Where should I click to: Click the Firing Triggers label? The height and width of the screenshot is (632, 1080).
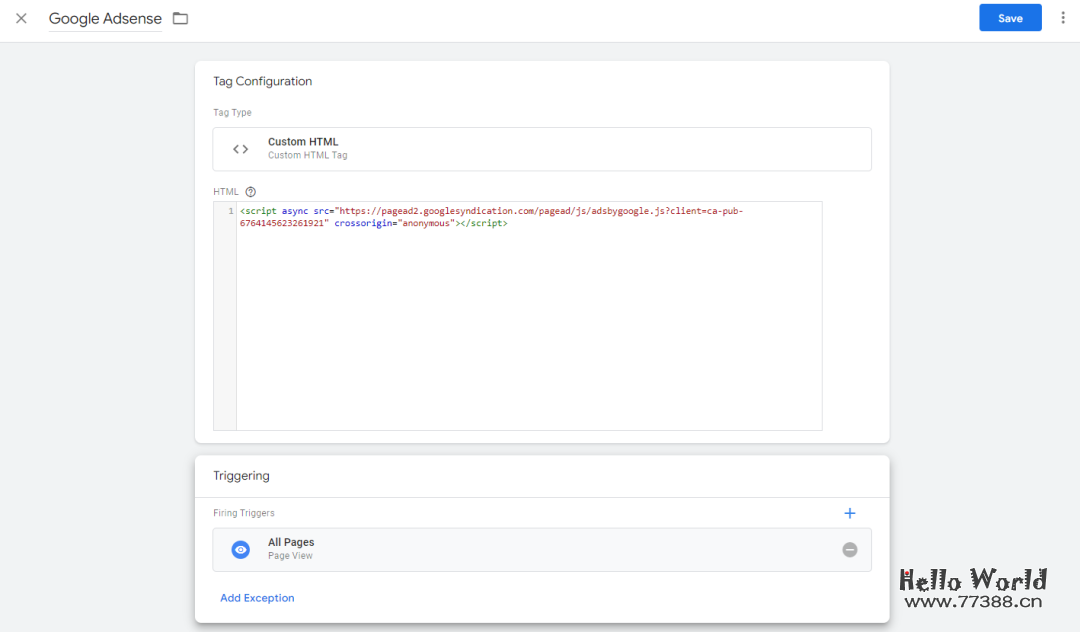[x=243, y=512]
